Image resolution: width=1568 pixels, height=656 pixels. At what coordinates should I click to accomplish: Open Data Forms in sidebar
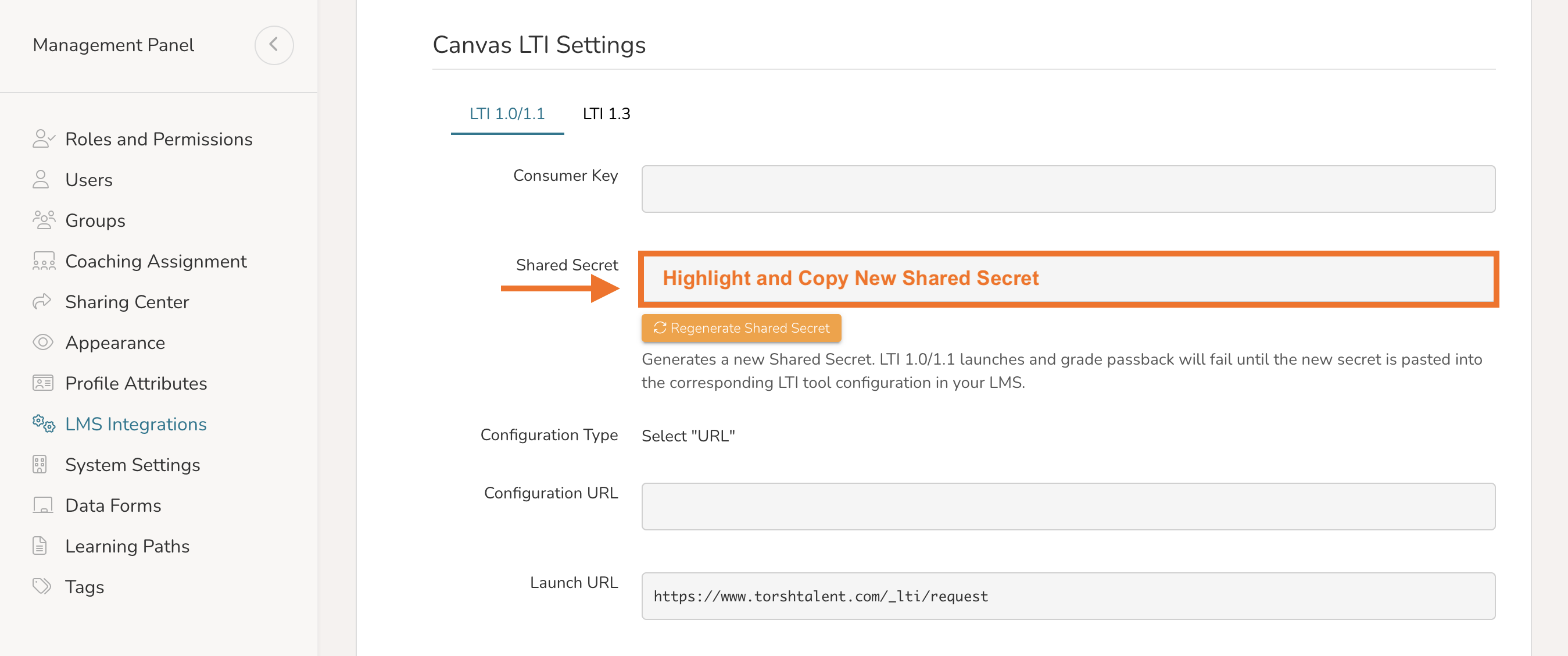tap(113, 505)
